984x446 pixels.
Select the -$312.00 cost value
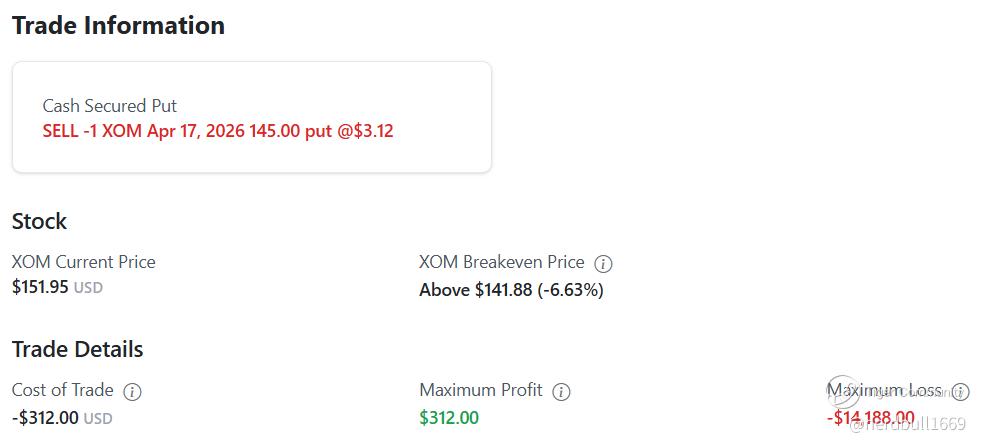tap(45, 417)
